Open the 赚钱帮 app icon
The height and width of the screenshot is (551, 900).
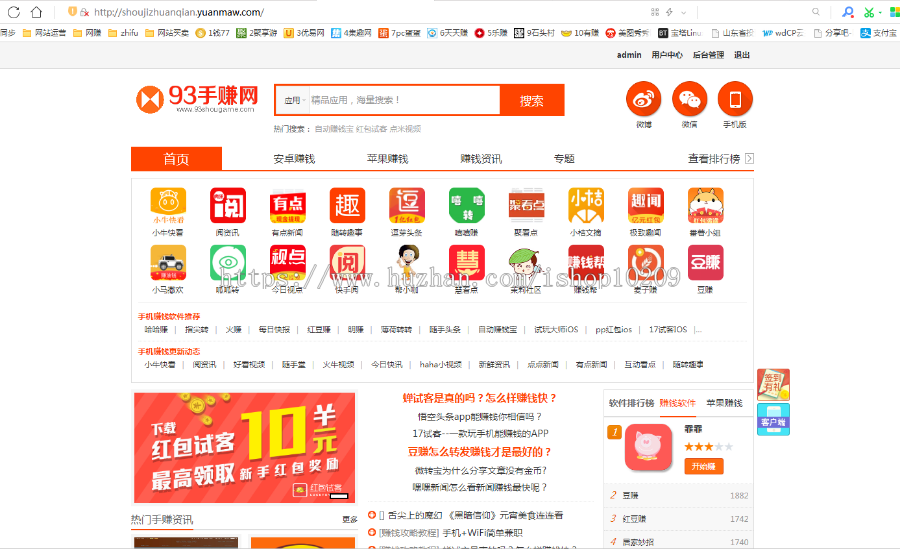(586, 263)
